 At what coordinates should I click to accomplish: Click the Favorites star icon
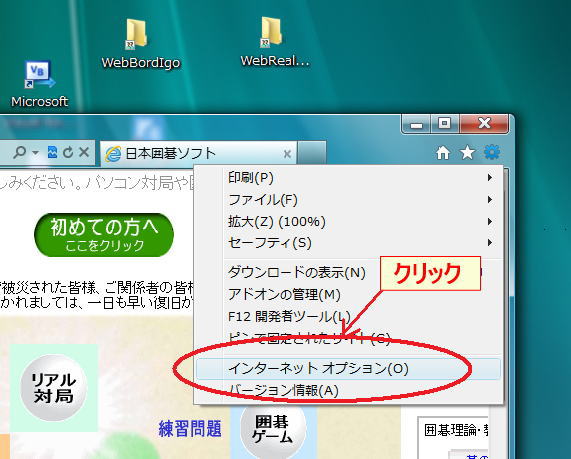pyautogui.click(x=467, y=153)
